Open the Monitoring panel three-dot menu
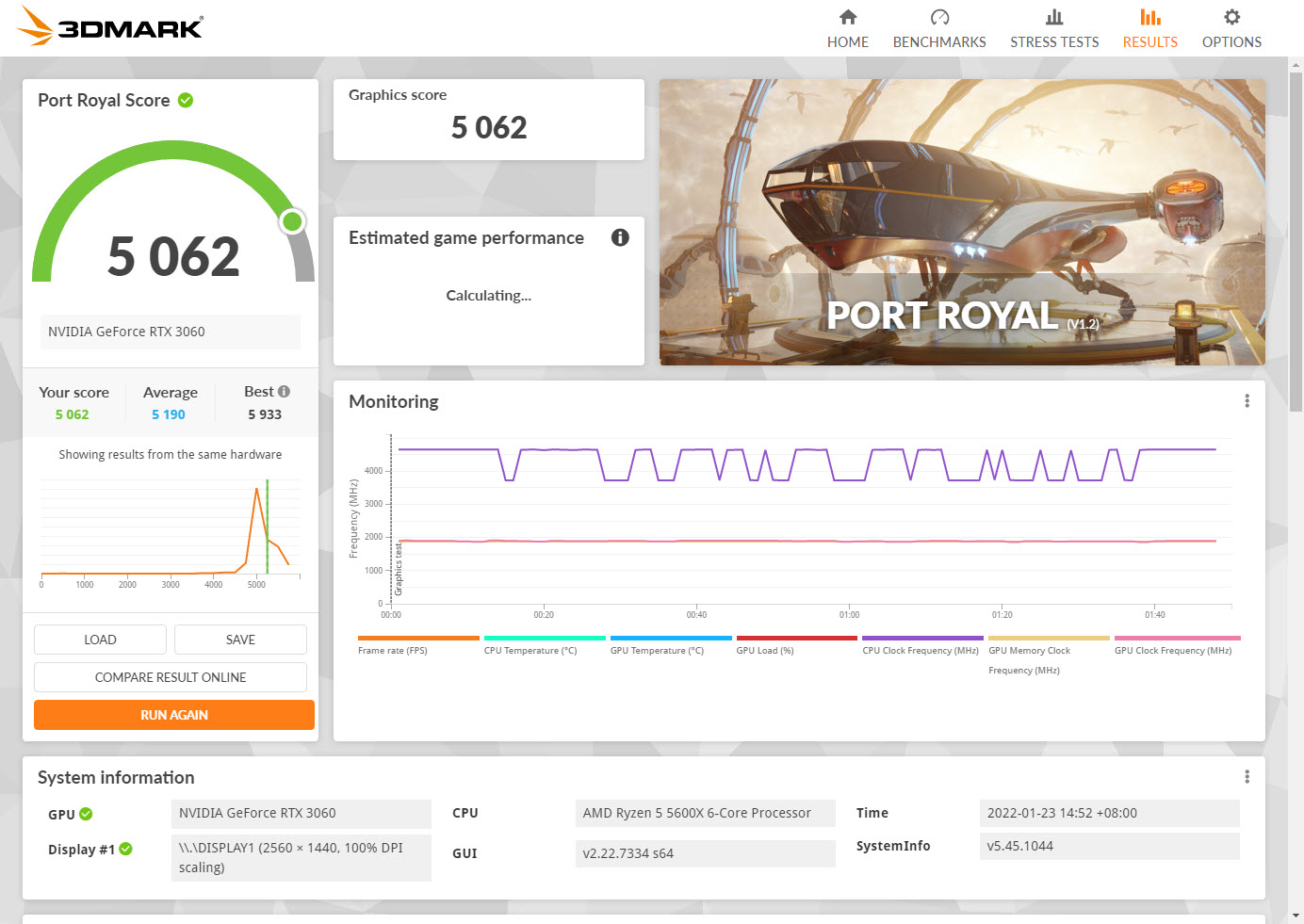Screen dimensions: 1304x924 [1247, 401]
